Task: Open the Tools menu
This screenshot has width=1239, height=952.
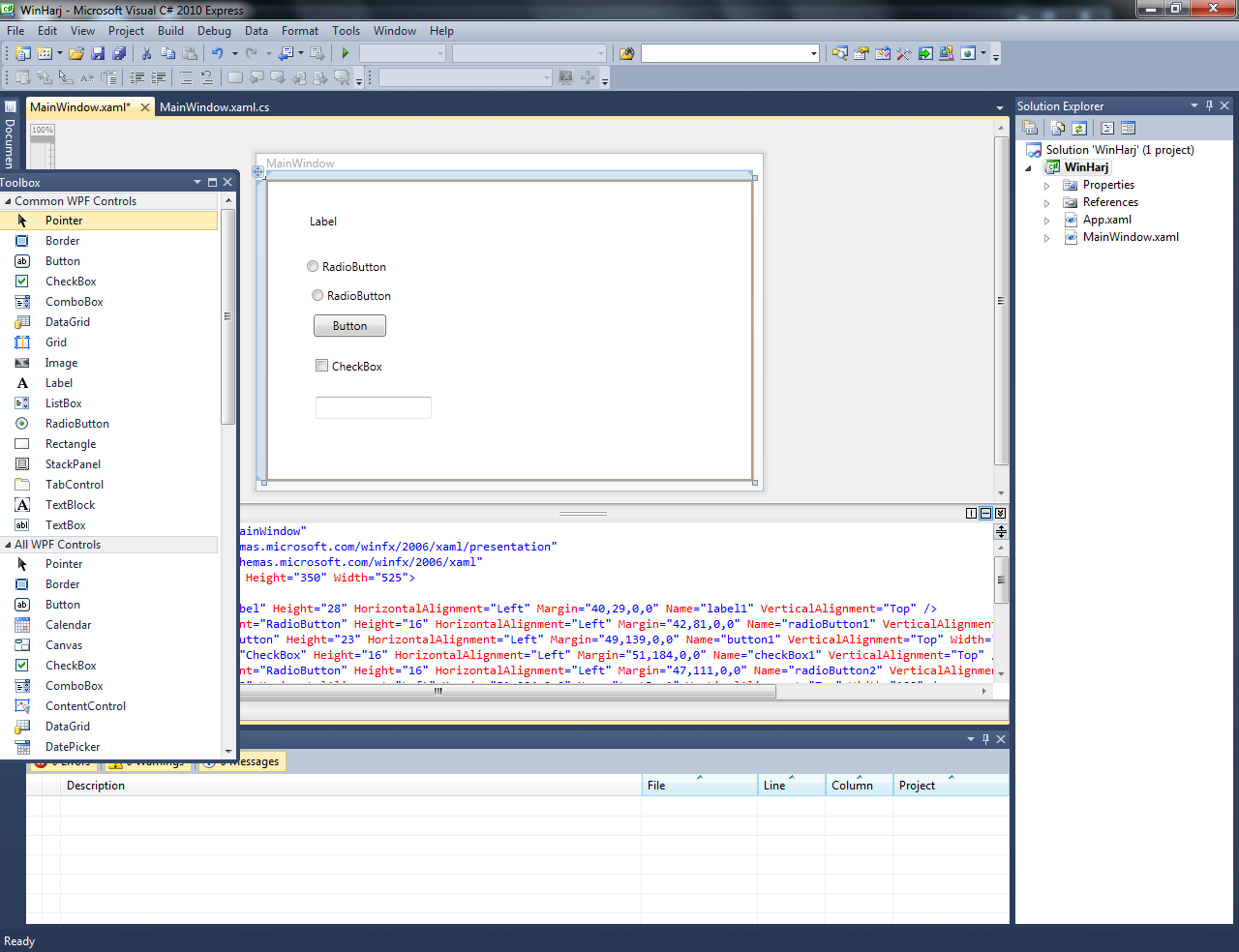Action: [x=346, y=31]
